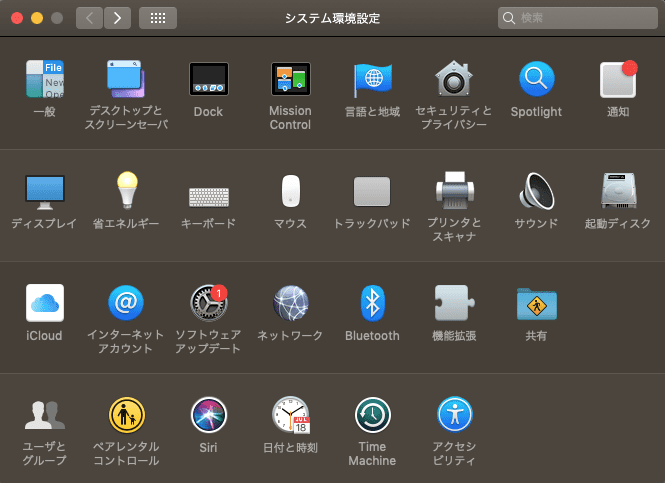
Task: Open Mission Control preferences
Action: tap(291, 79)
